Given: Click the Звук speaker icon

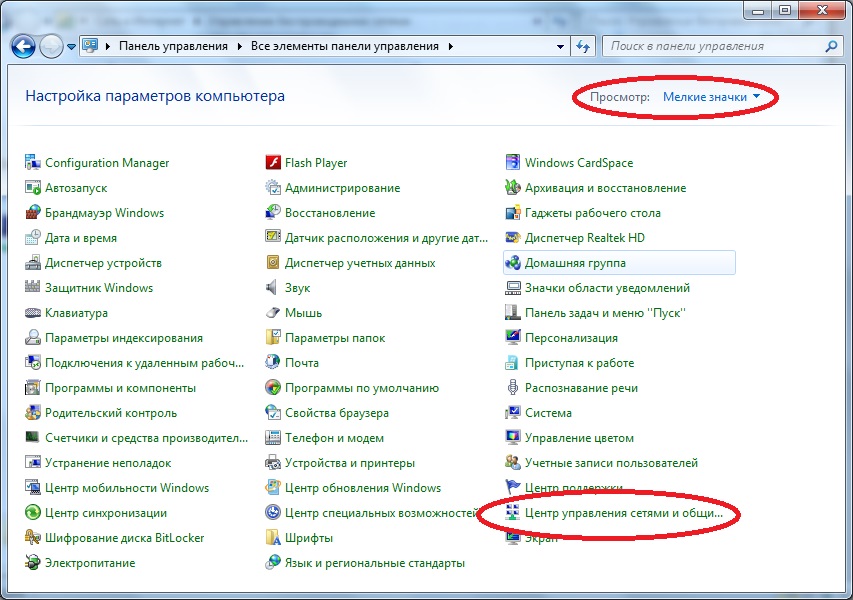Looking at the screenshot, I should [x=271, y=287].
